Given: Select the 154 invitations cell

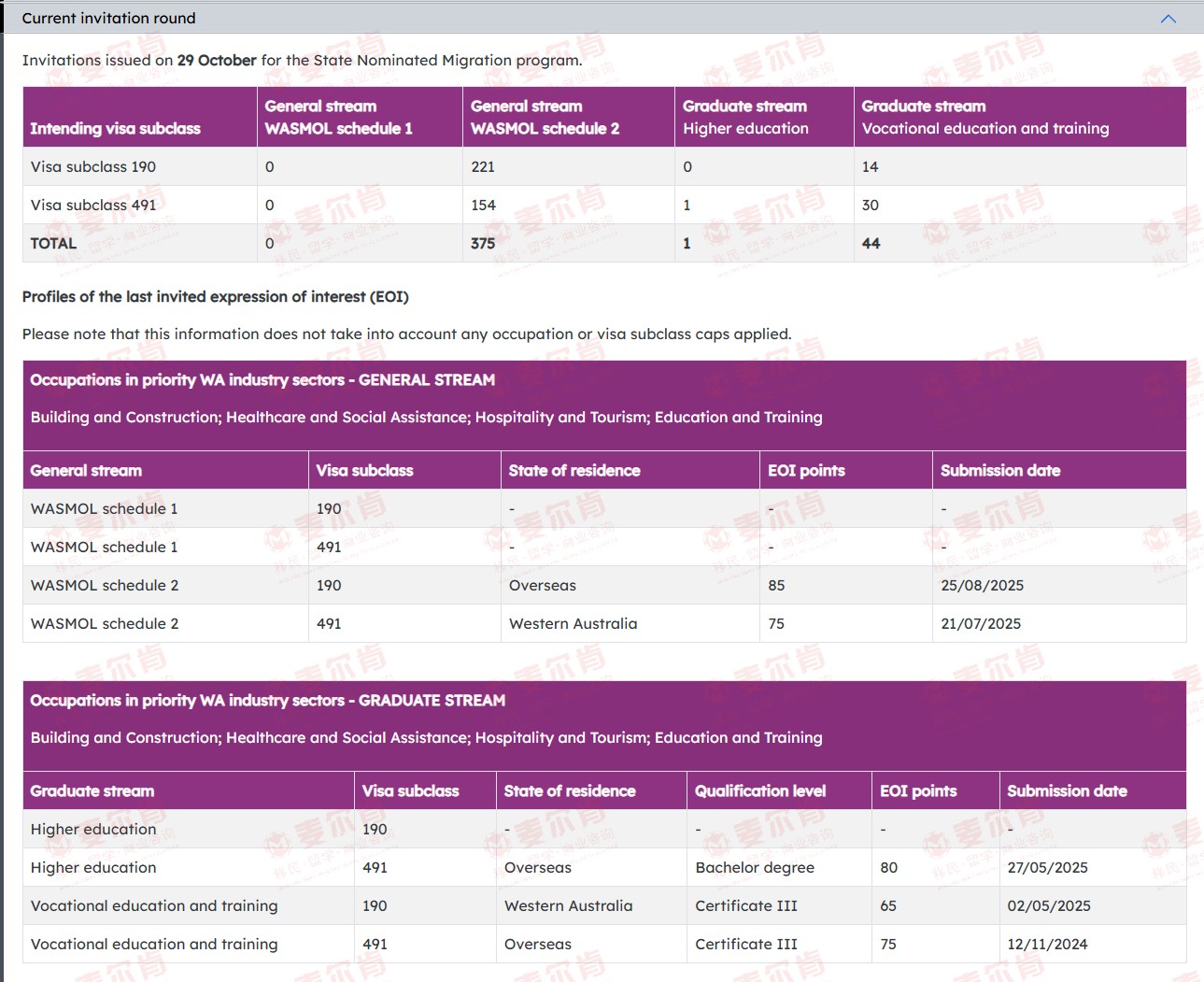Looking at the screenshot, I should tap(483, 206).
